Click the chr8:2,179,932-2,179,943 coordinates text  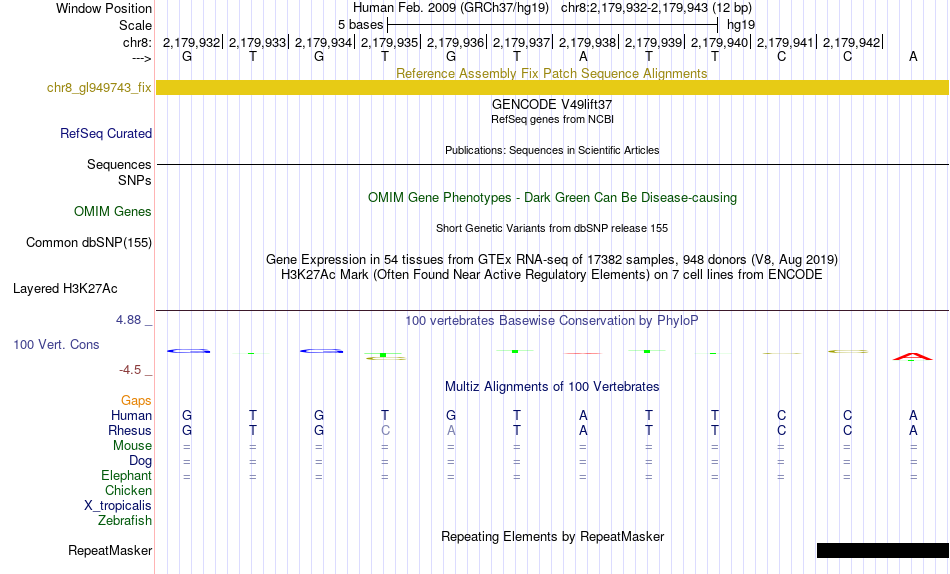pos(656,8)
